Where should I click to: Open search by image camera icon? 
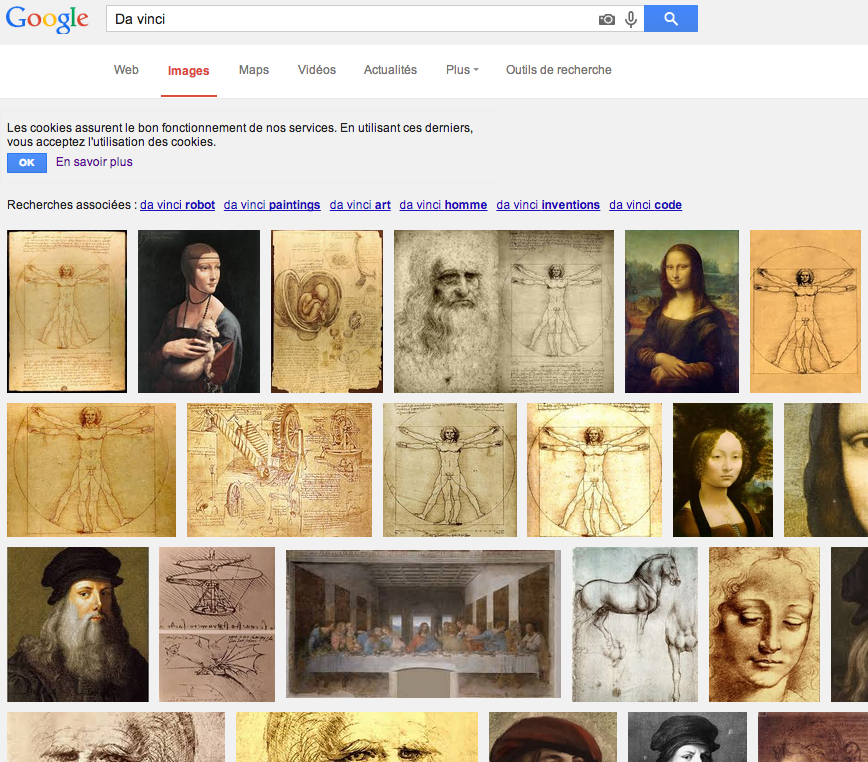(607, 19)
